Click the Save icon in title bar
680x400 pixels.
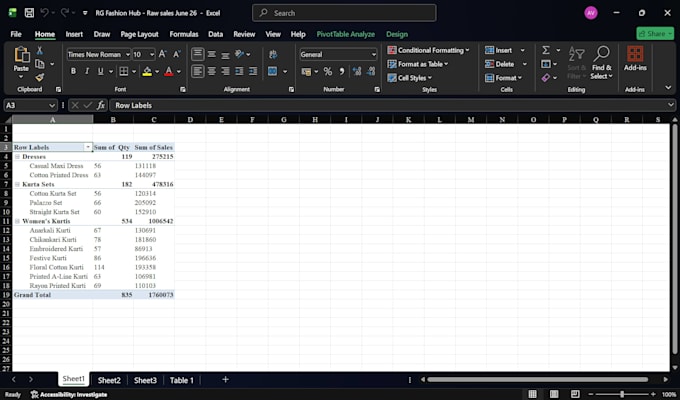pyautogui.click(x=29, y=13)
